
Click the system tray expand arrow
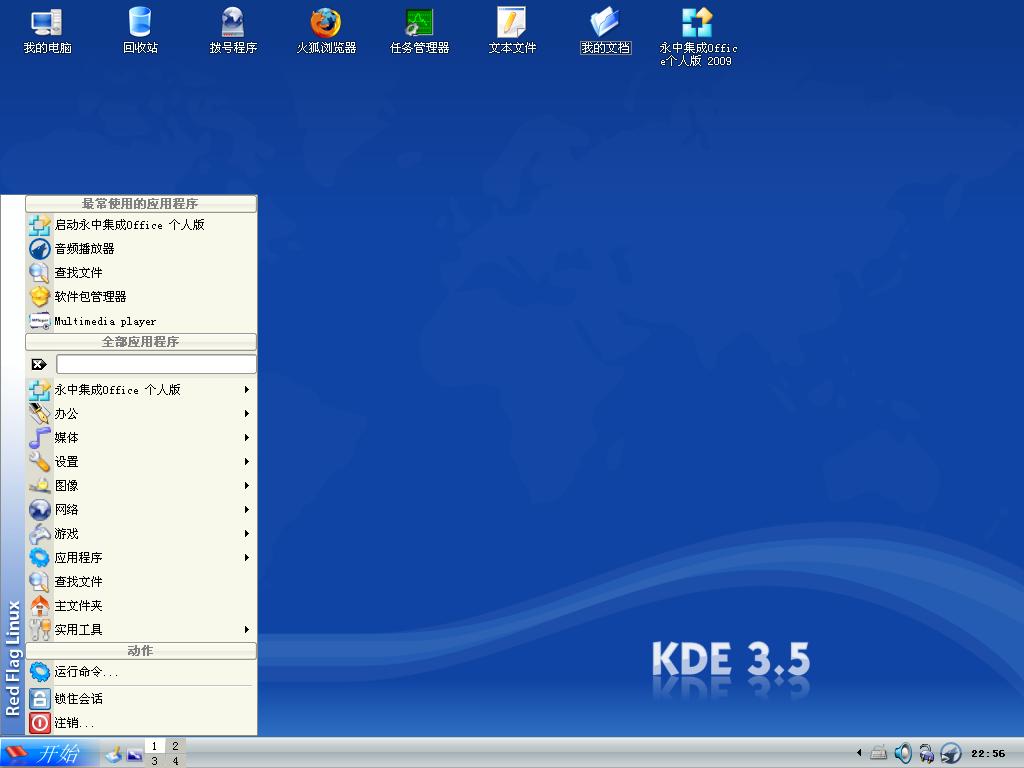click(x=859, y=753)
